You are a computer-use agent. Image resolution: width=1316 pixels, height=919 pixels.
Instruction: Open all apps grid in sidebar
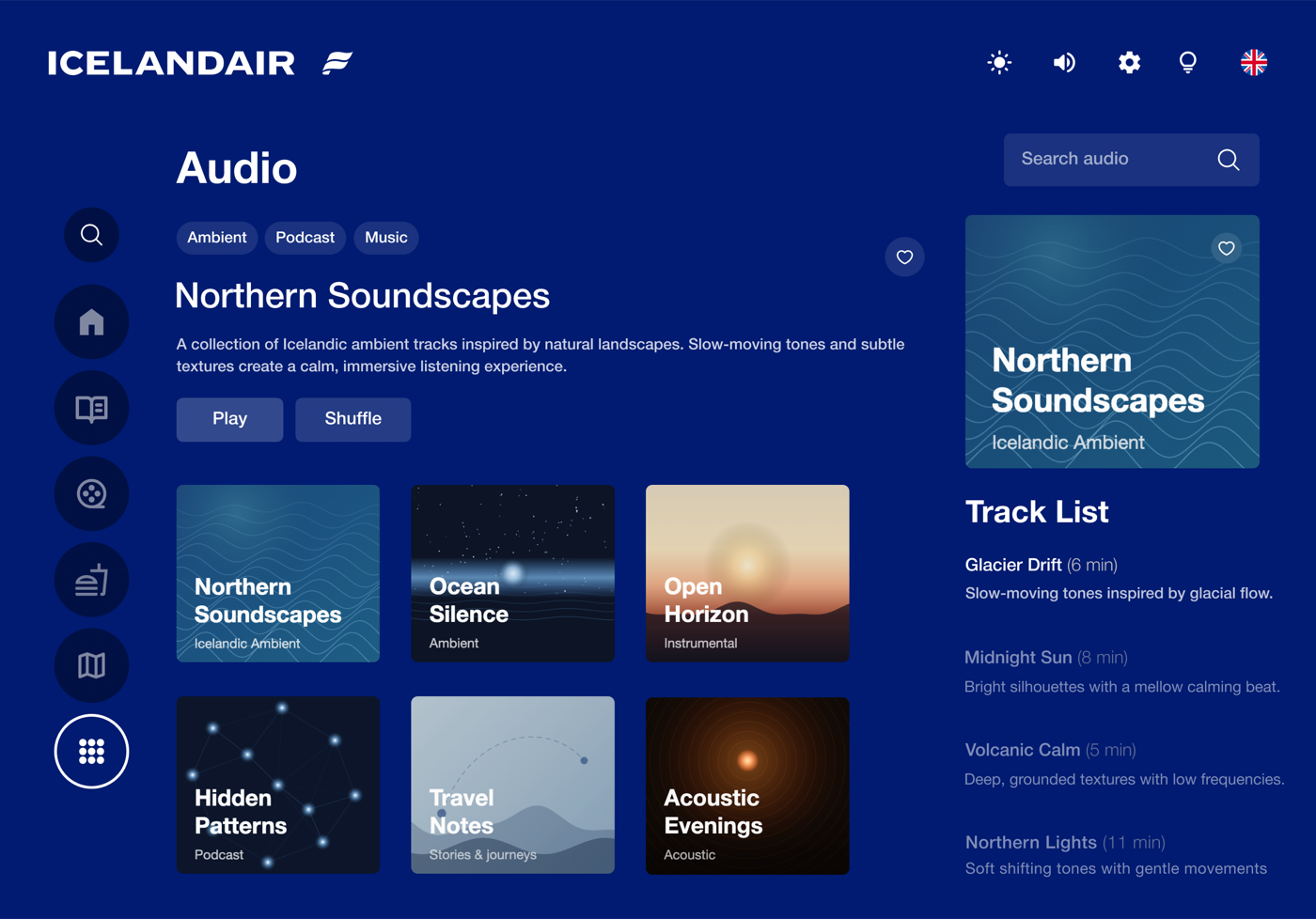click(91, 751)
